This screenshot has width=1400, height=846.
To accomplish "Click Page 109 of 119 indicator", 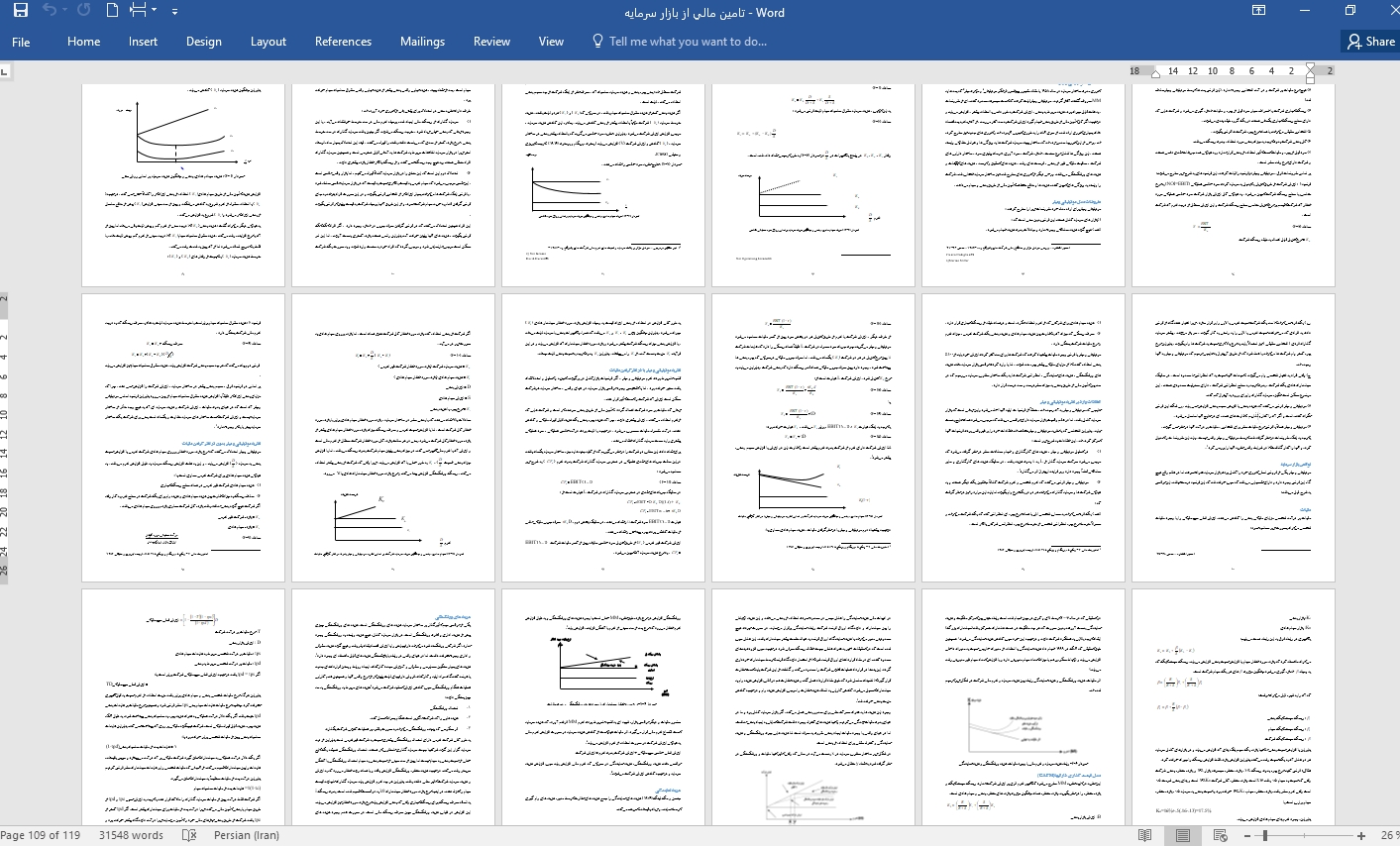I will (41, 835).
